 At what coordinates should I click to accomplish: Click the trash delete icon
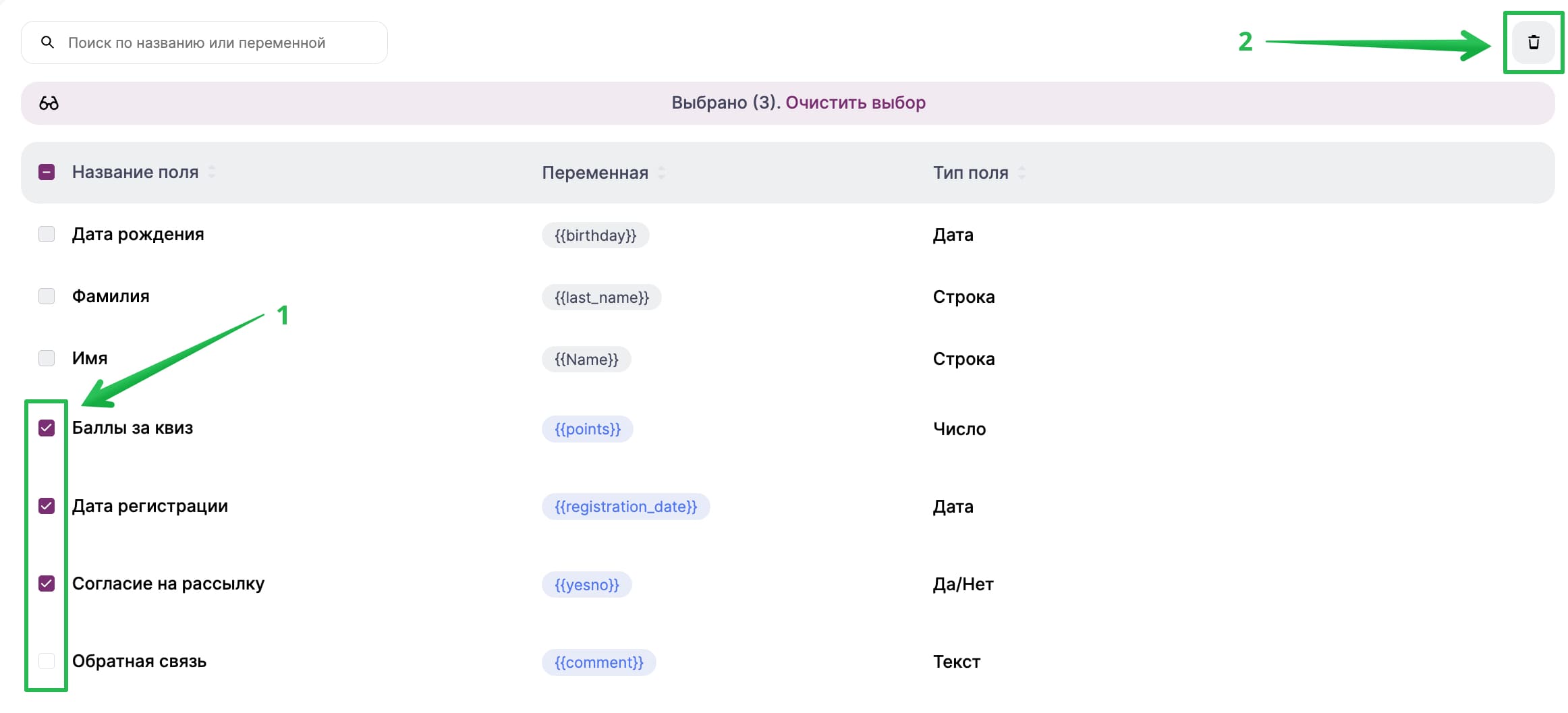1533,42
